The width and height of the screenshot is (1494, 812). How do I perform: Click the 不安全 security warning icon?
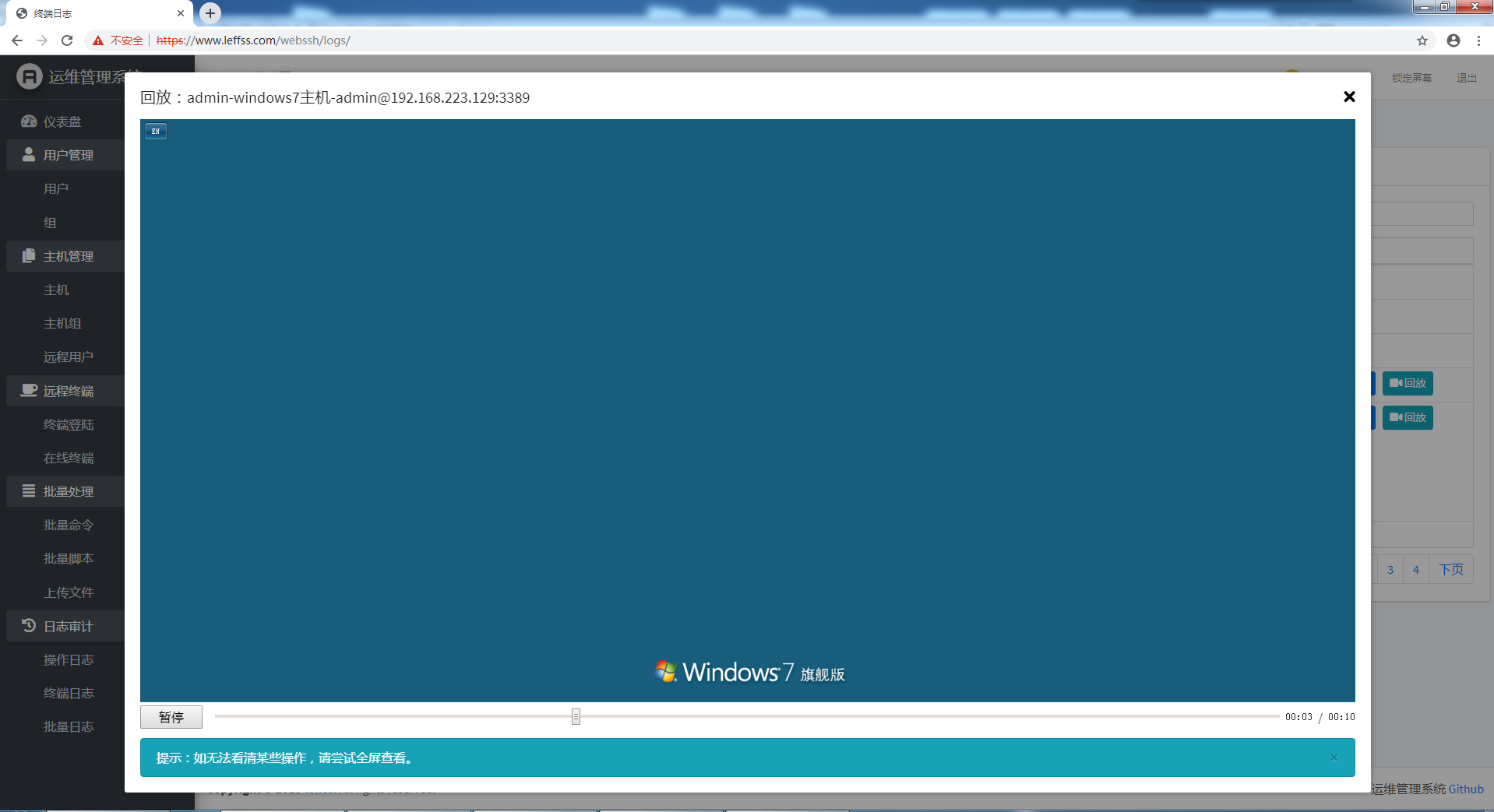[x=98, y=40]
